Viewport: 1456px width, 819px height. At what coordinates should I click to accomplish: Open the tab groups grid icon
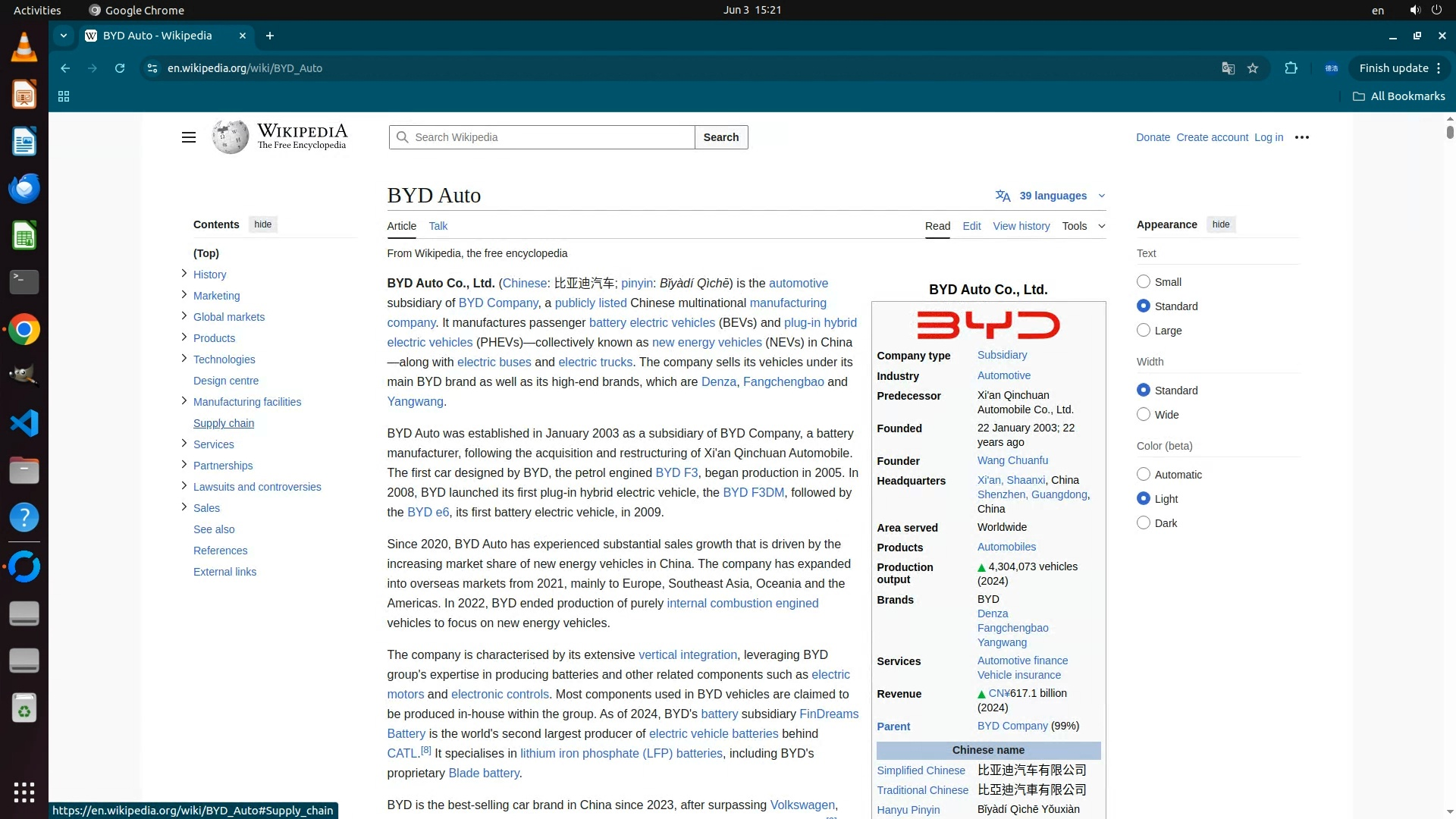(64, 96)
